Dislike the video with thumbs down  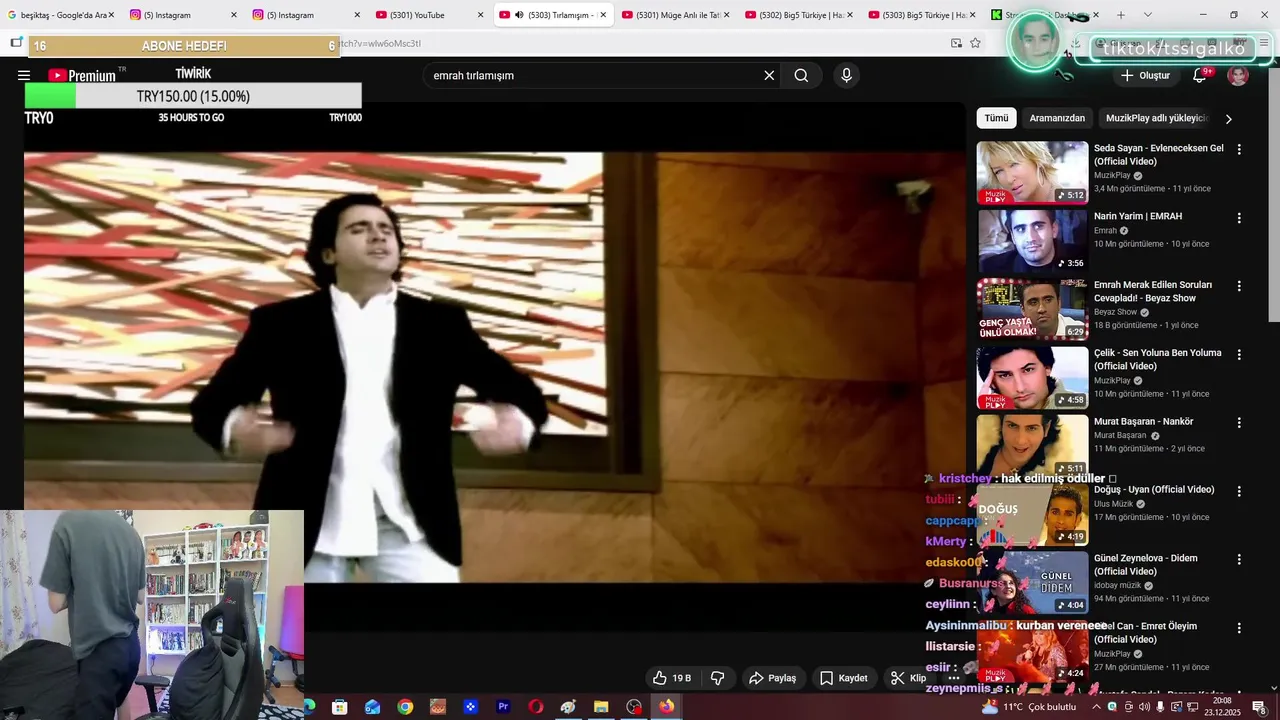717,678
